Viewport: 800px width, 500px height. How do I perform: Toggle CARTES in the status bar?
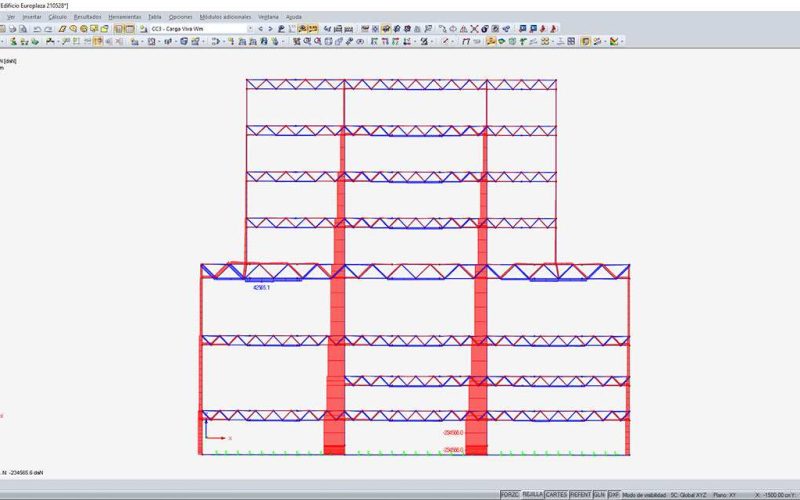556,495
